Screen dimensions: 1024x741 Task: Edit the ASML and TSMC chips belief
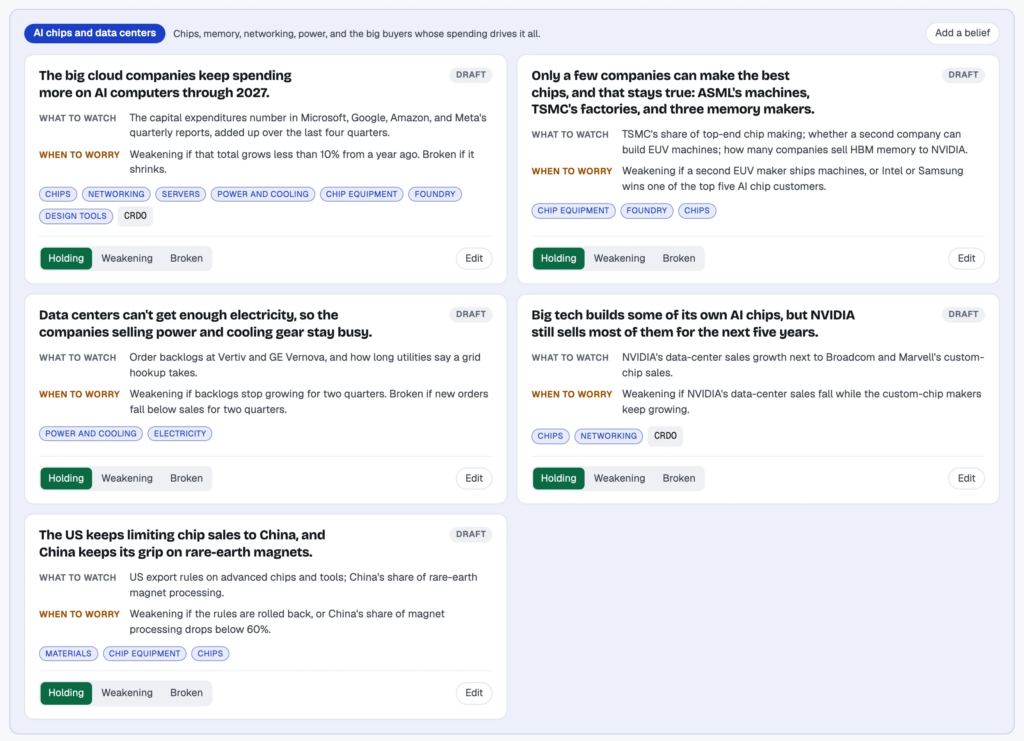tap(966, 259)
